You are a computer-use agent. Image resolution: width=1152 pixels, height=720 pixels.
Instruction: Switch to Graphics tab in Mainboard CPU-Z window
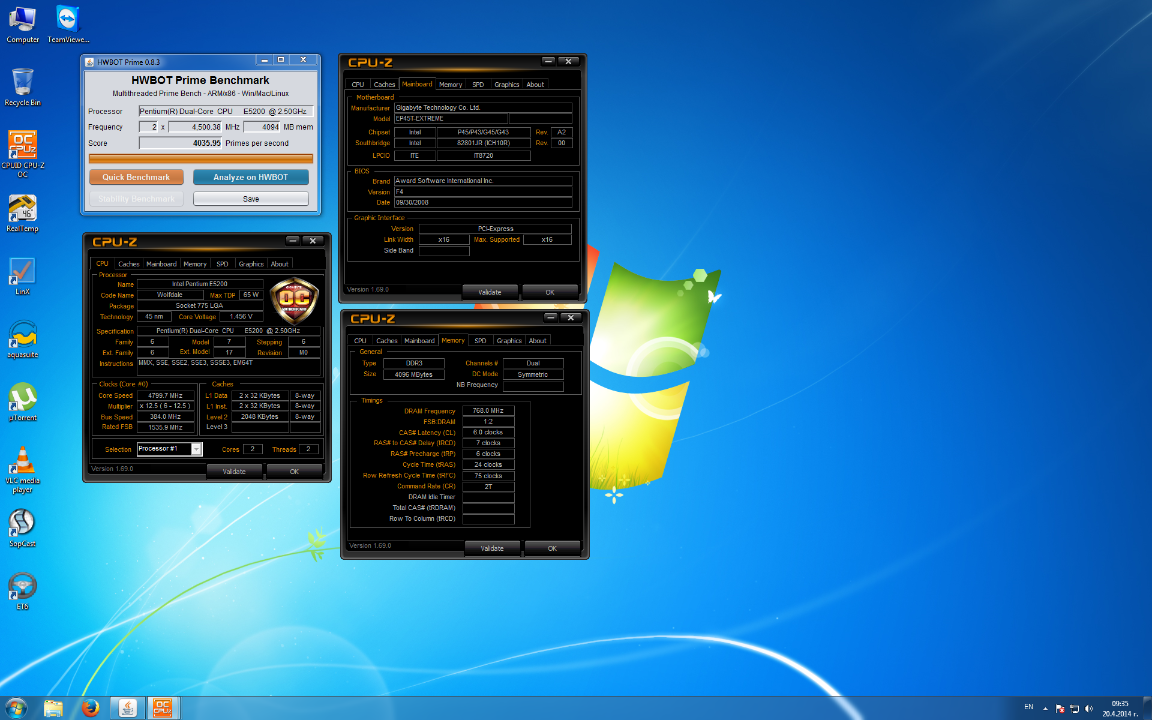pyautogui.click(x=507, y=84)
